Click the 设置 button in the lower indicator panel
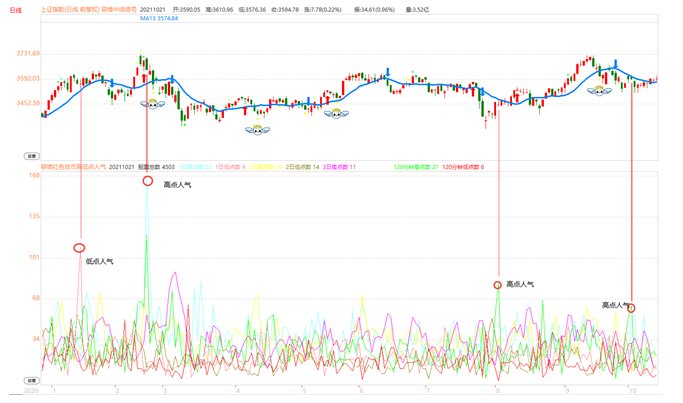Screen dimensions: 683x403 [31, 381]
